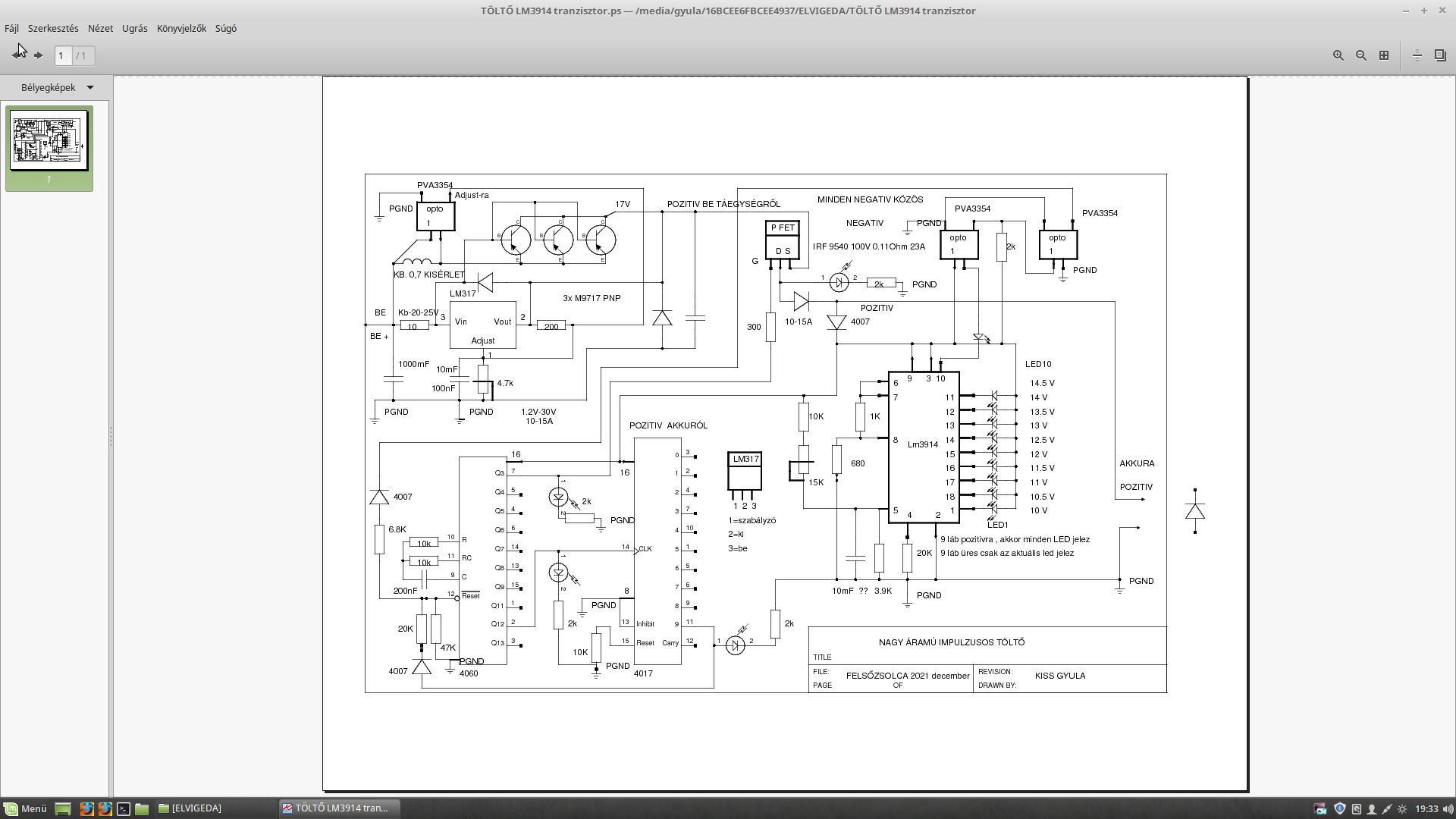Click the volume icon in tray
The image size is (1456, 819).
[1448, 808]
